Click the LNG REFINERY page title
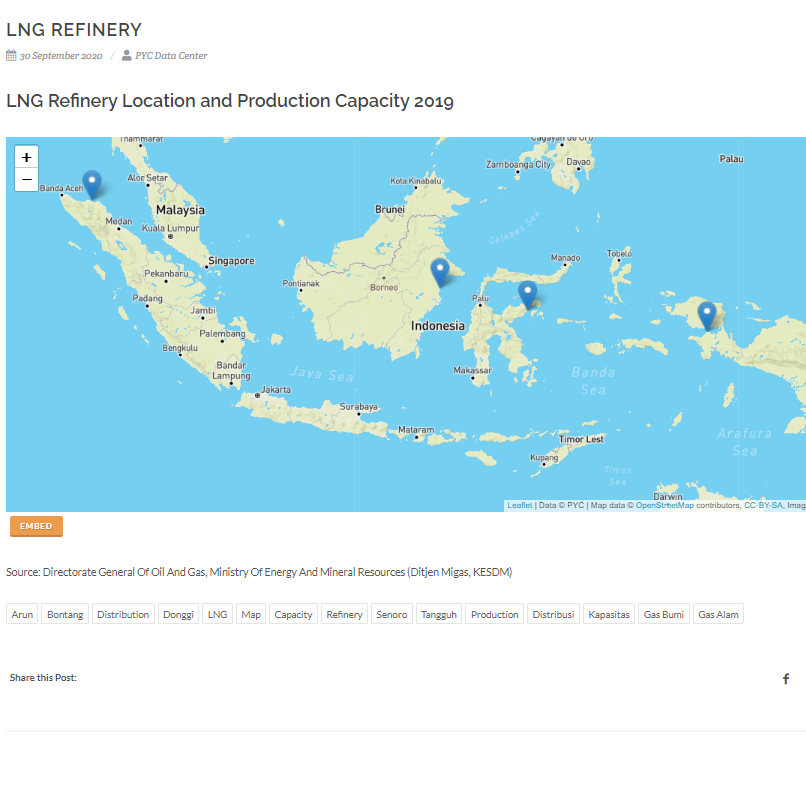This screenshot has width=806, height=806. (74, 30)
